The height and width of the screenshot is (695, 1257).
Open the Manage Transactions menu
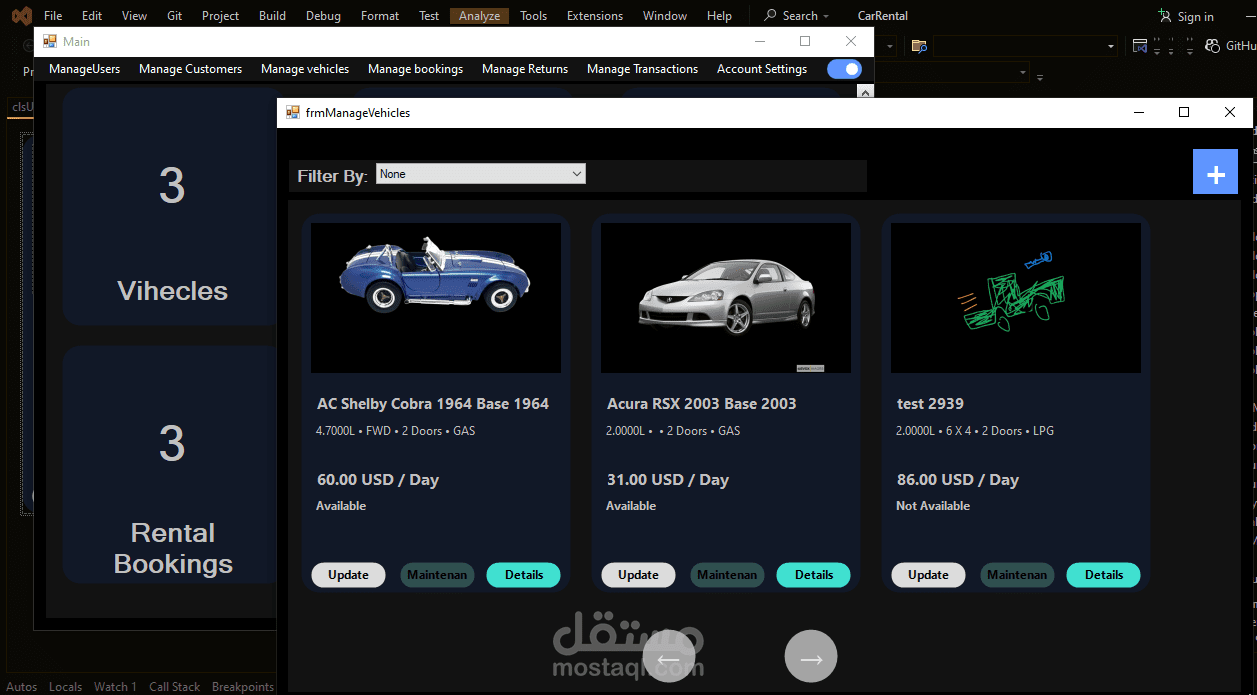coord(642,69)
